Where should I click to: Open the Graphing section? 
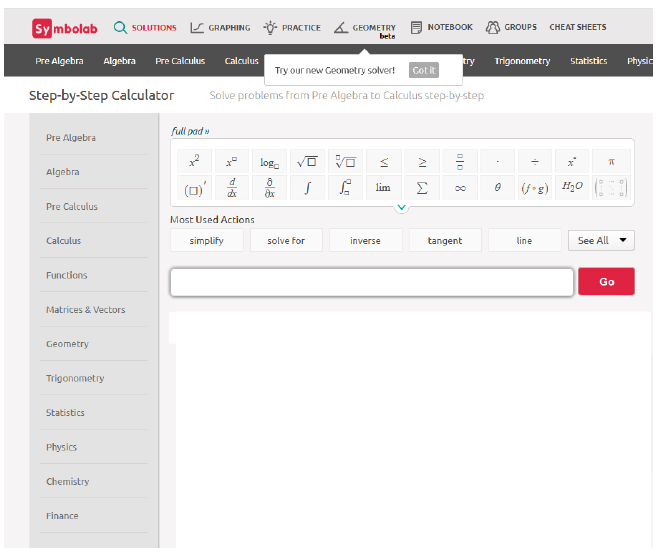coord(220,28)
